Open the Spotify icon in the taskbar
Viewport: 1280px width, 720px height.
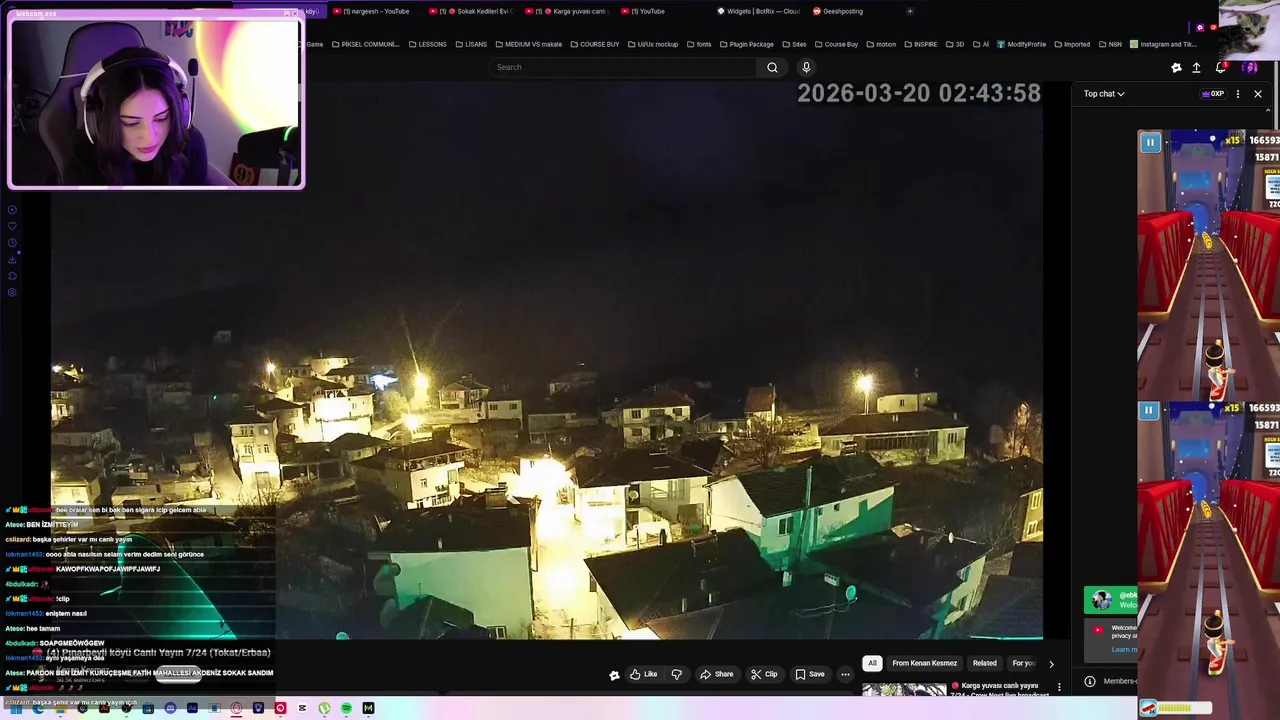point(346,708)
